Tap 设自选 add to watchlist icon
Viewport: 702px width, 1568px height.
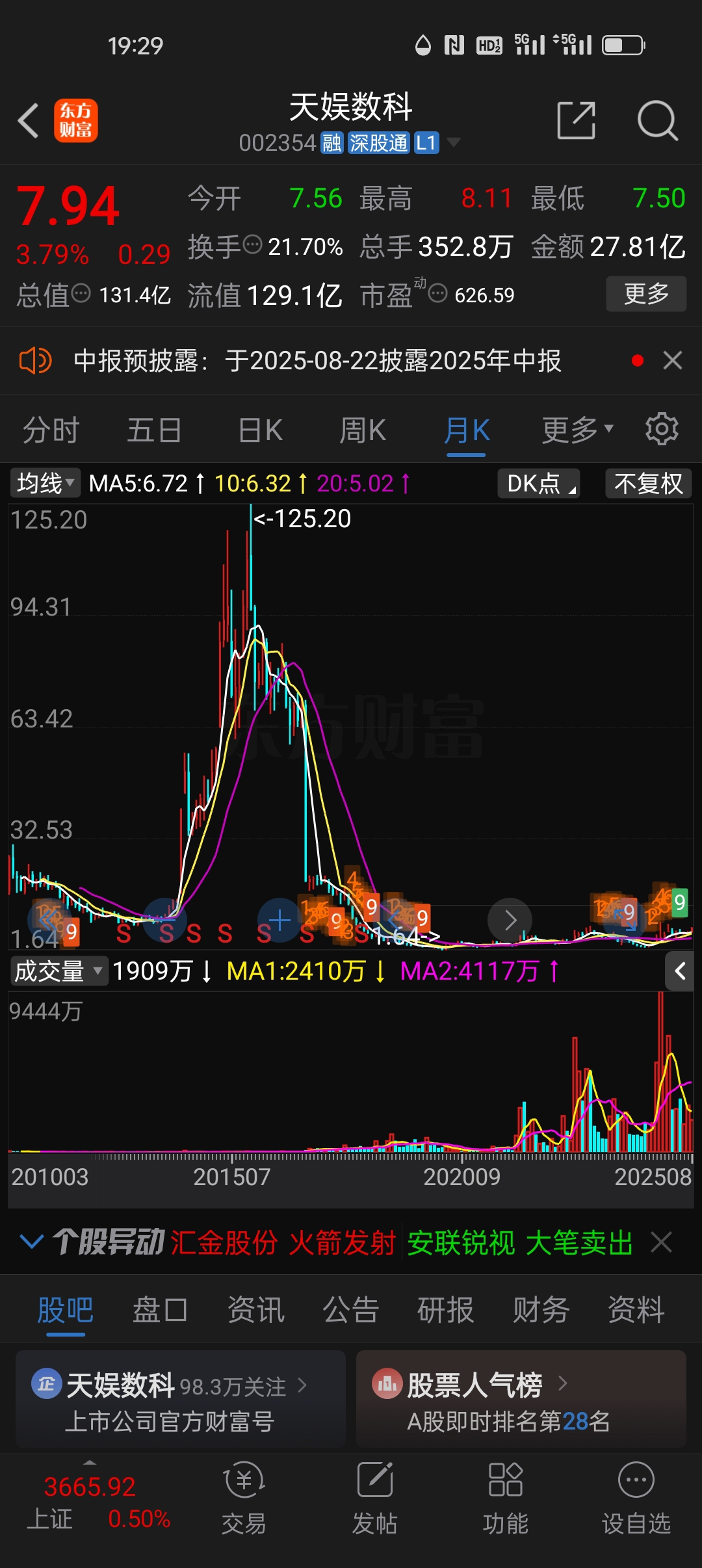[636, 1480]
